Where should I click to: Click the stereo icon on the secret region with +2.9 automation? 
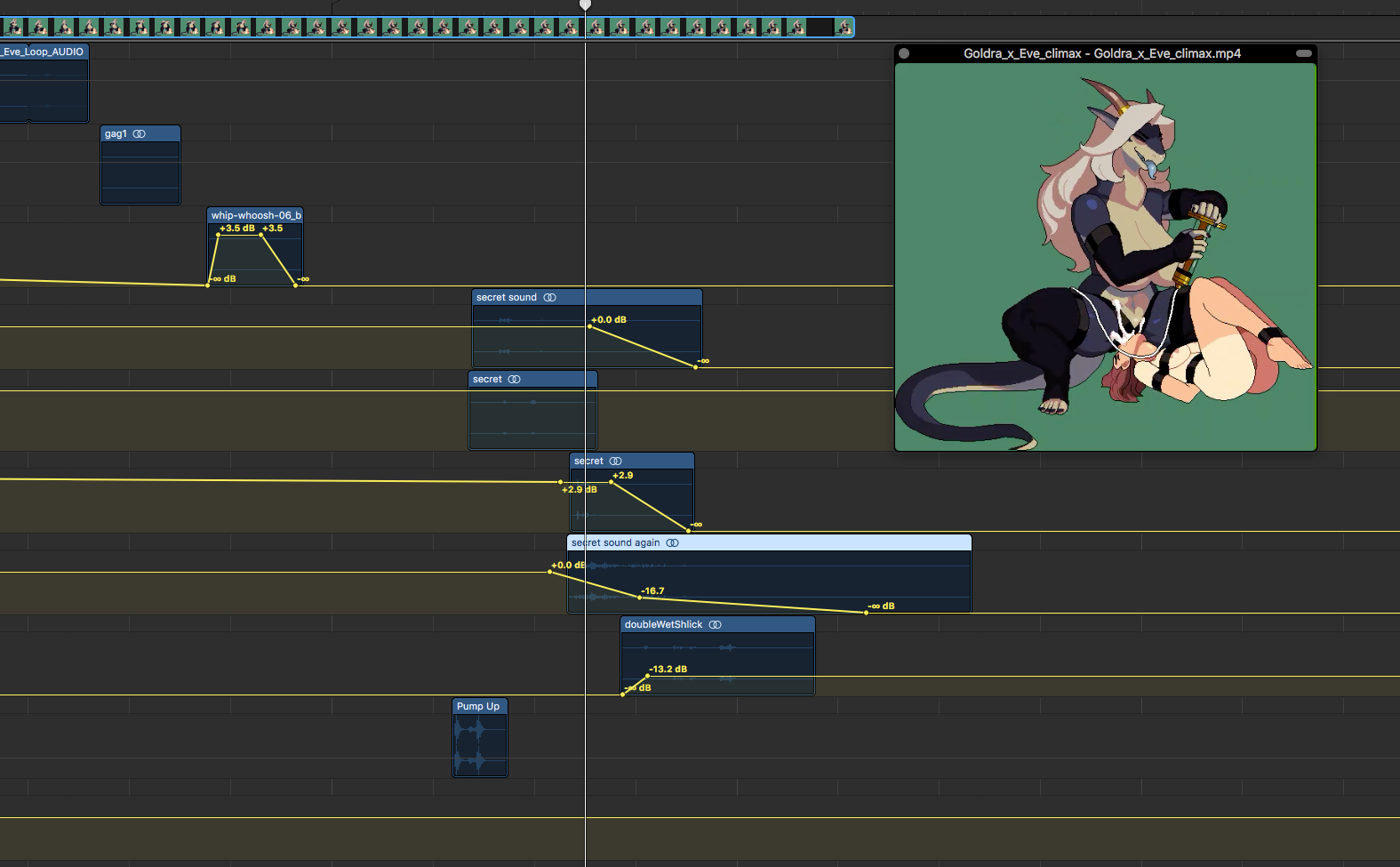point(616,462)
